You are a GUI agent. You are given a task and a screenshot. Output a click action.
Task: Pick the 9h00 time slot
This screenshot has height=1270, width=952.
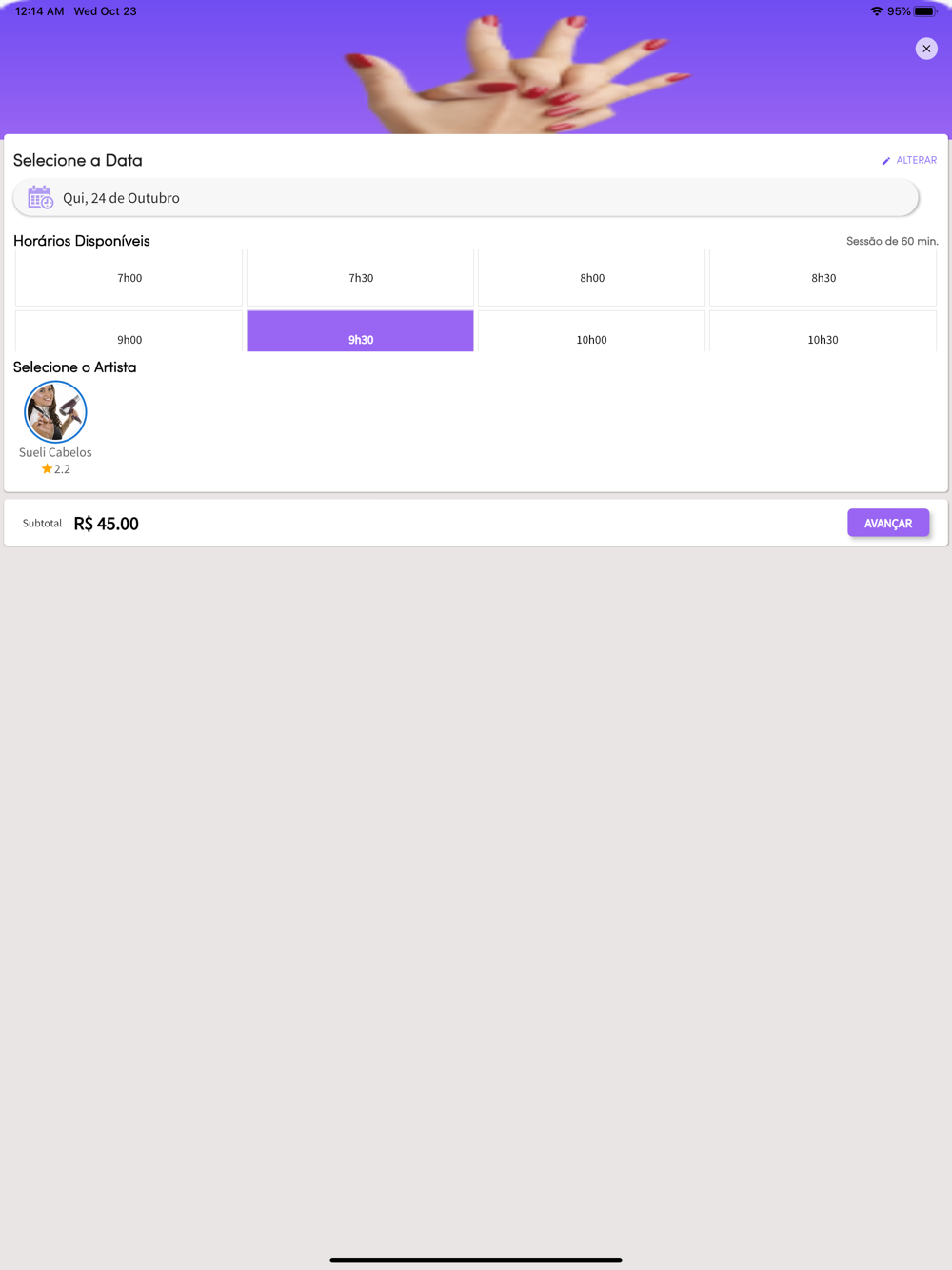(129, 331)
